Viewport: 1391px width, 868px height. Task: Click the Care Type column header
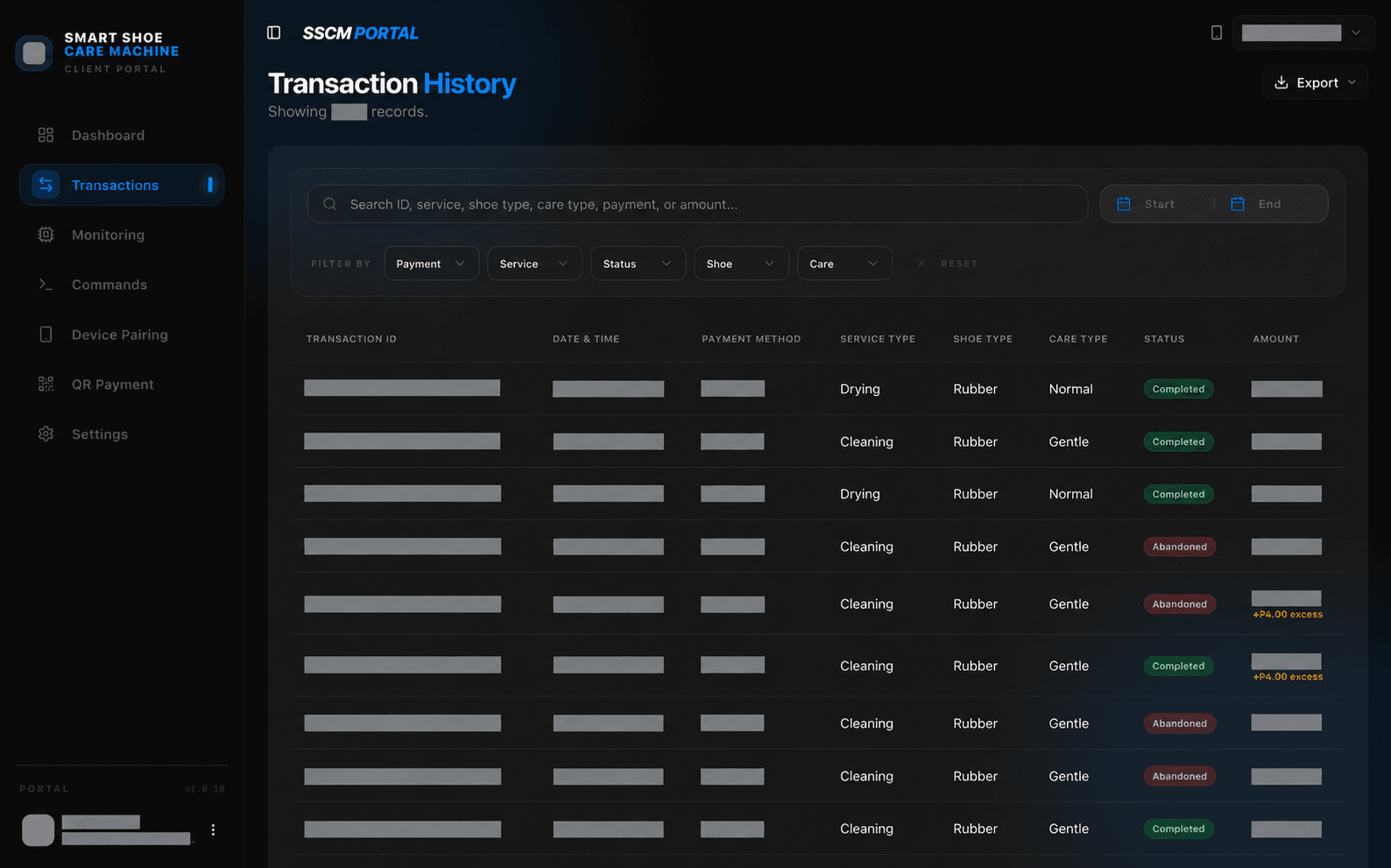pyautogui.click(x=1078, y=339)
